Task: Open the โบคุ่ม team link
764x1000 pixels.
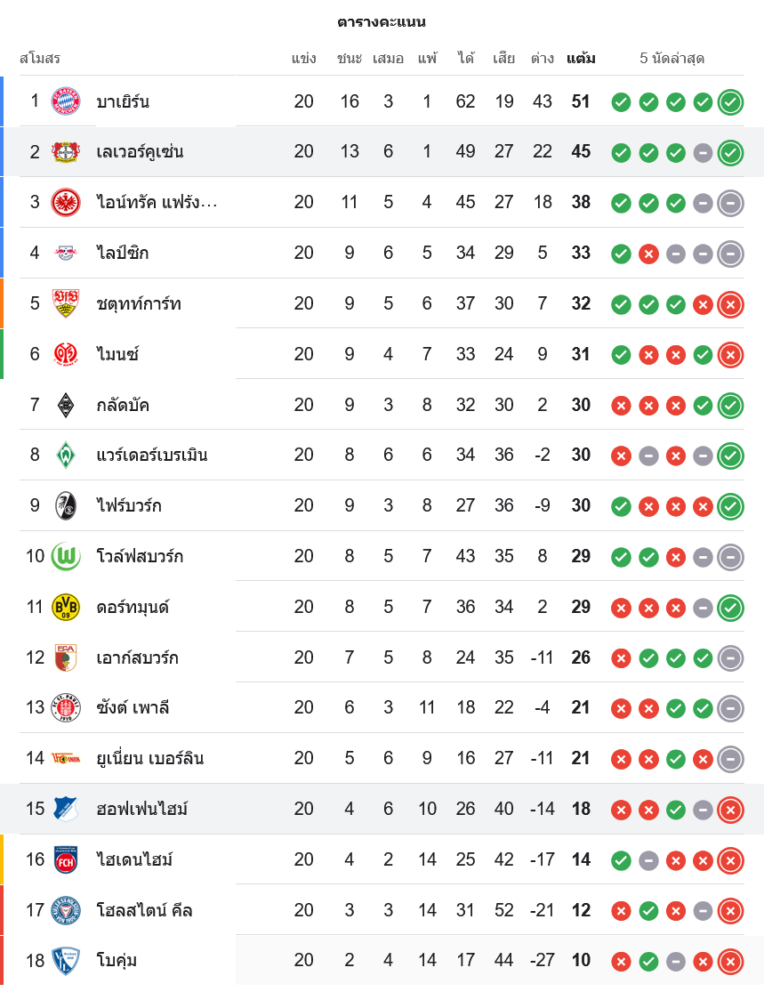Action: [x=117, y=961]
